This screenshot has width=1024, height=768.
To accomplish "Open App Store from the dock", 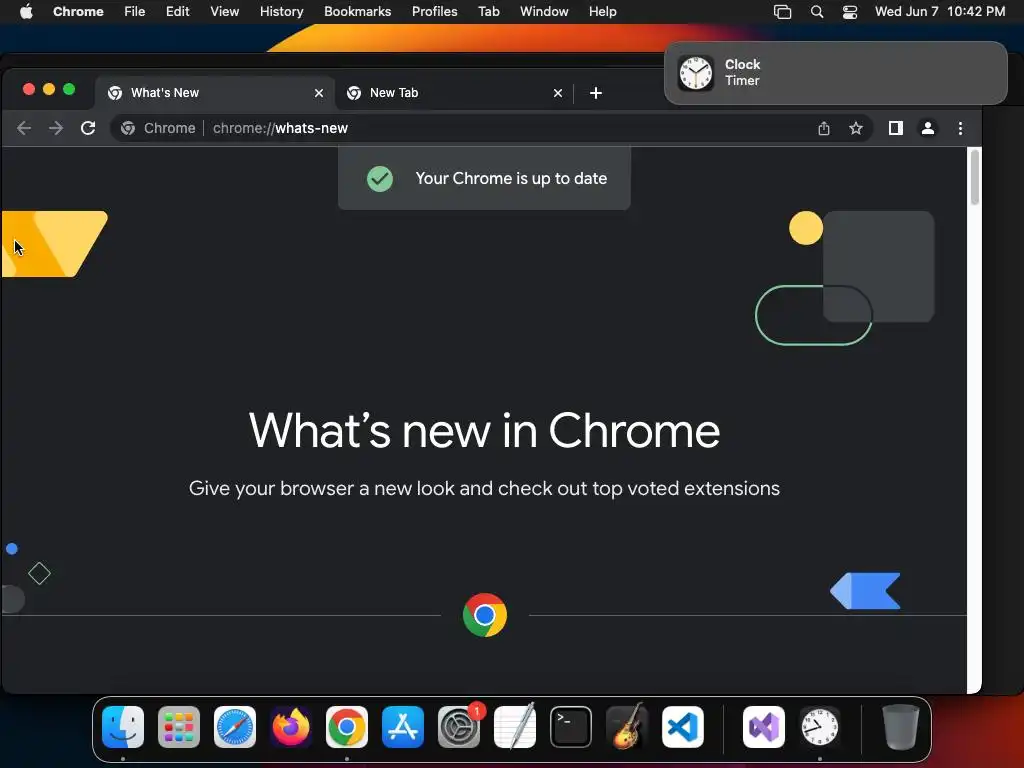I will point(403,727).
